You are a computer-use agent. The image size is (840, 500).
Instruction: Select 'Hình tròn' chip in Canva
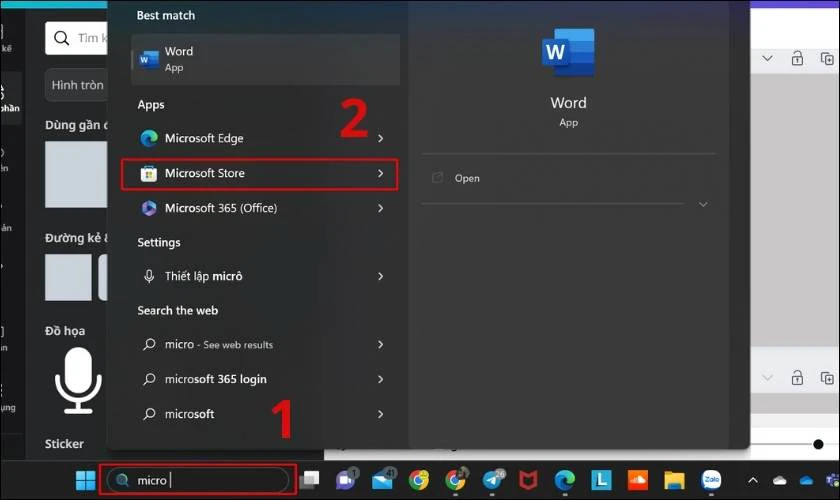point(77,85)
